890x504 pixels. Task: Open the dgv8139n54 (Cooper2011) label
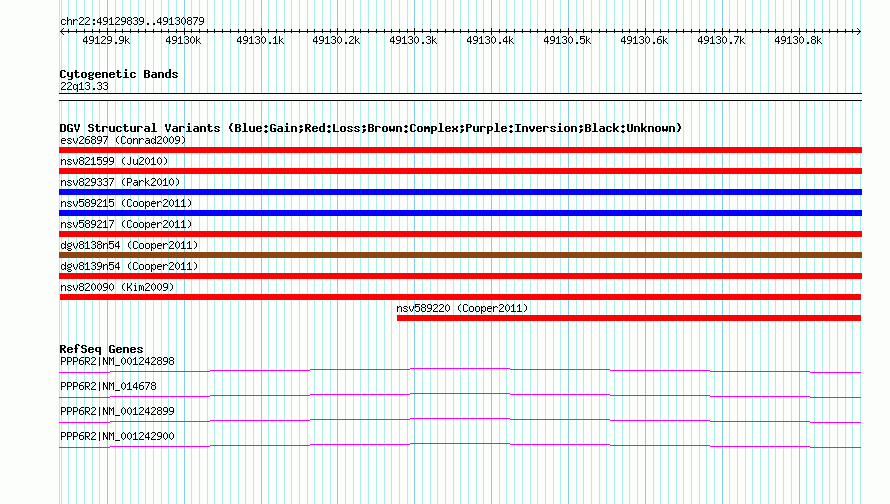(x=129, y=266)
